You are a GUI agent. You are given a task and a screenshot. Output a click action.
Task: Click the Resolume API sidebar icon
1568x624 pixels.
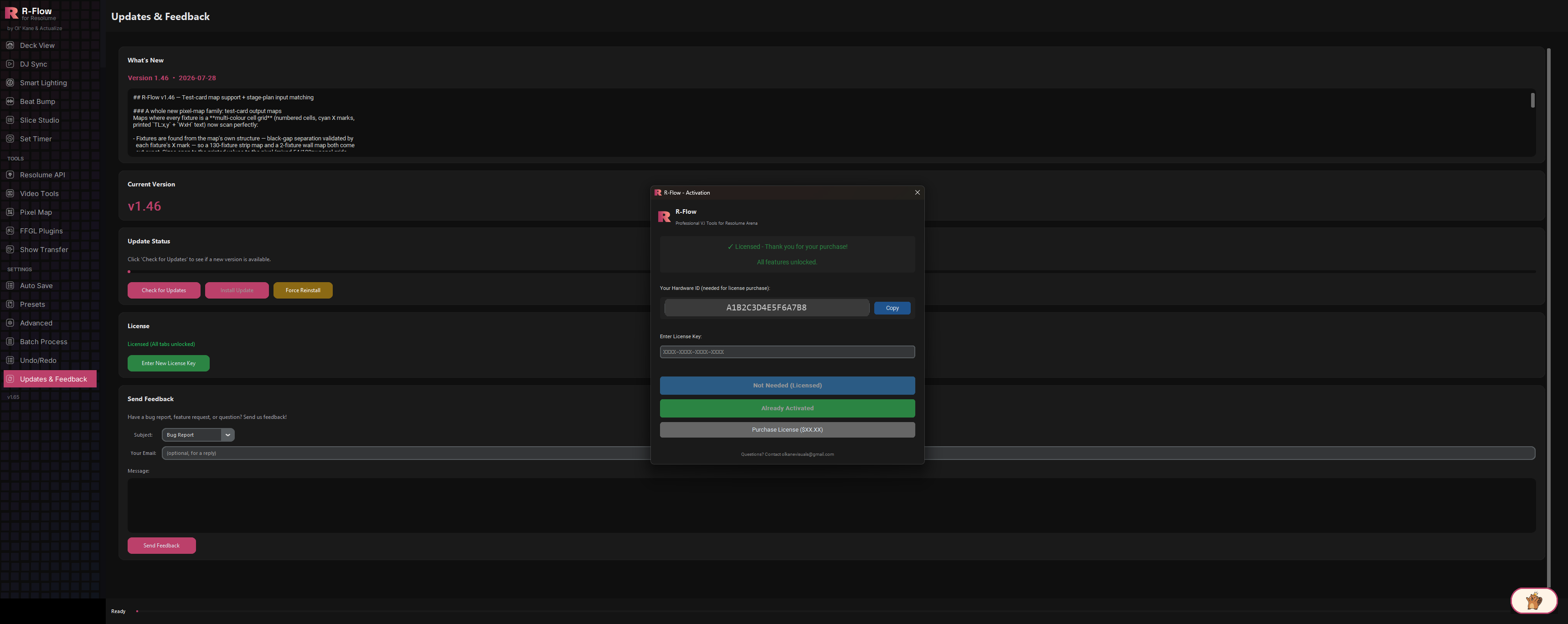tap(10, 175)
